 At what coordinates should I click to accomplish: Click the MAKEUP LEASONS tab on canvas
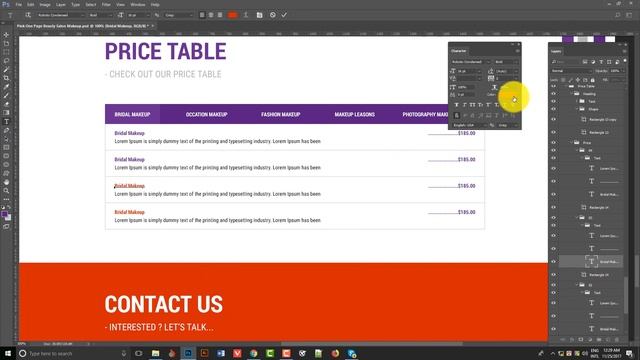click(x=354, y=115)
